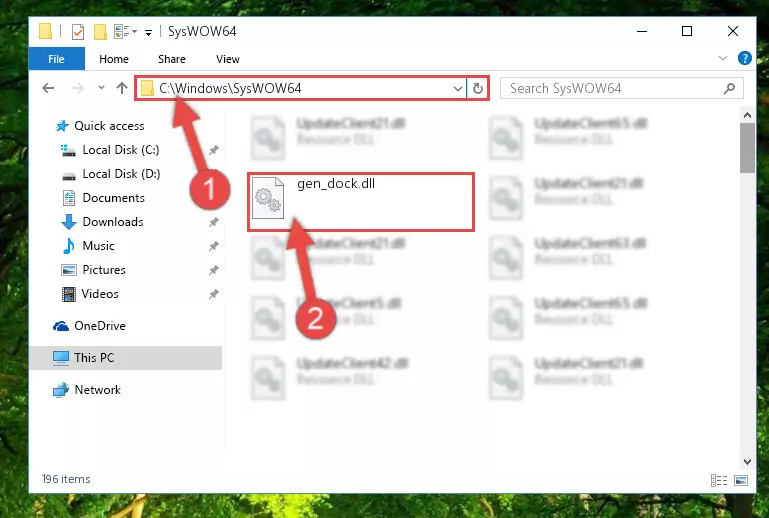Click the folder icon in the title bar
The width and height of the screenshot is (769, 518).
(x=45, y=31)
